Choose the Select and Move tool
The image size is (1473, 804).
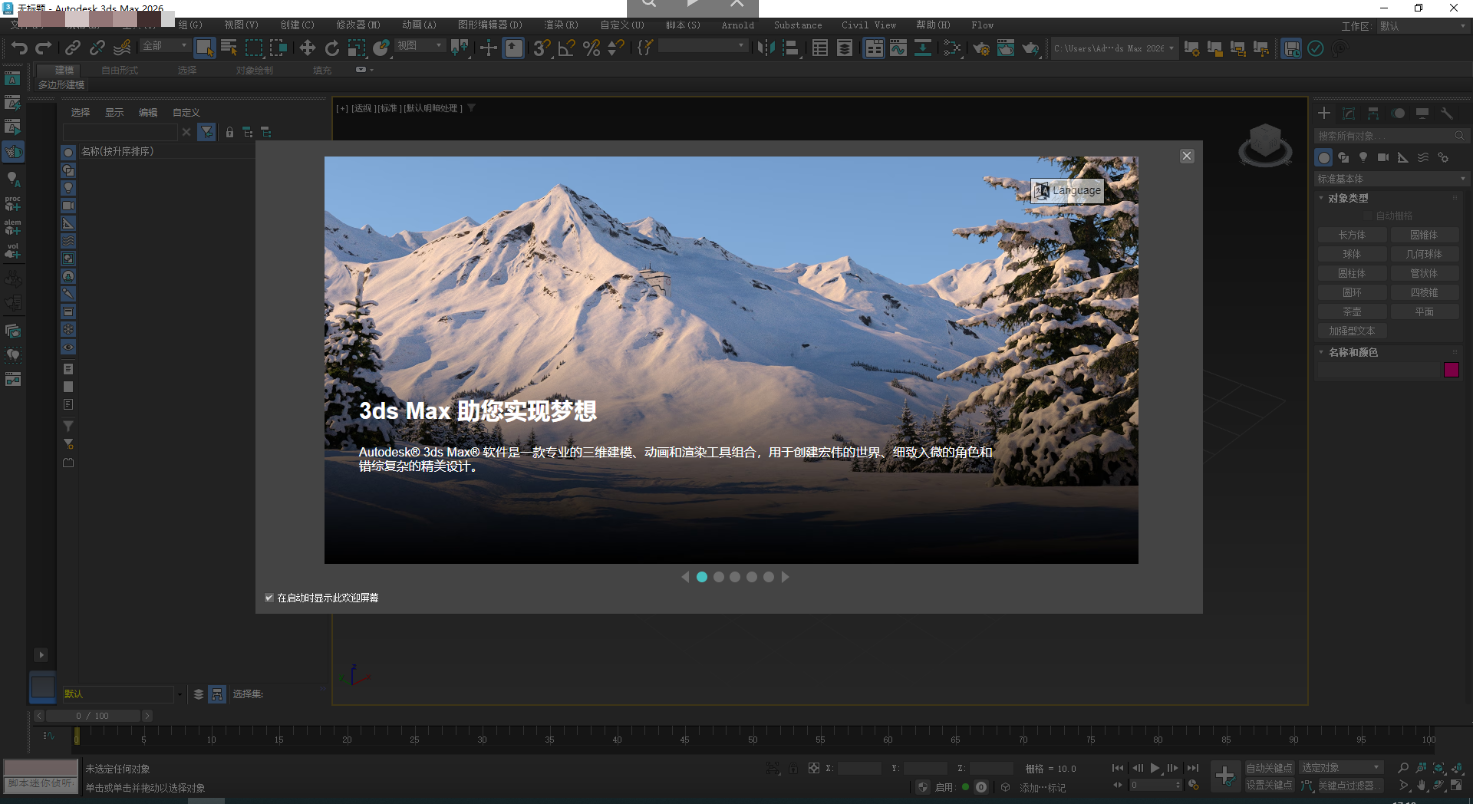point(308,47)
